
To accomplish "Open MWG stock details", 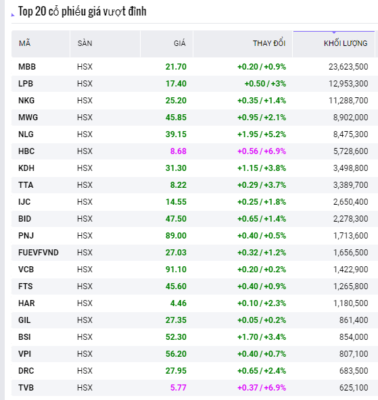I will (x=28, y=117).
